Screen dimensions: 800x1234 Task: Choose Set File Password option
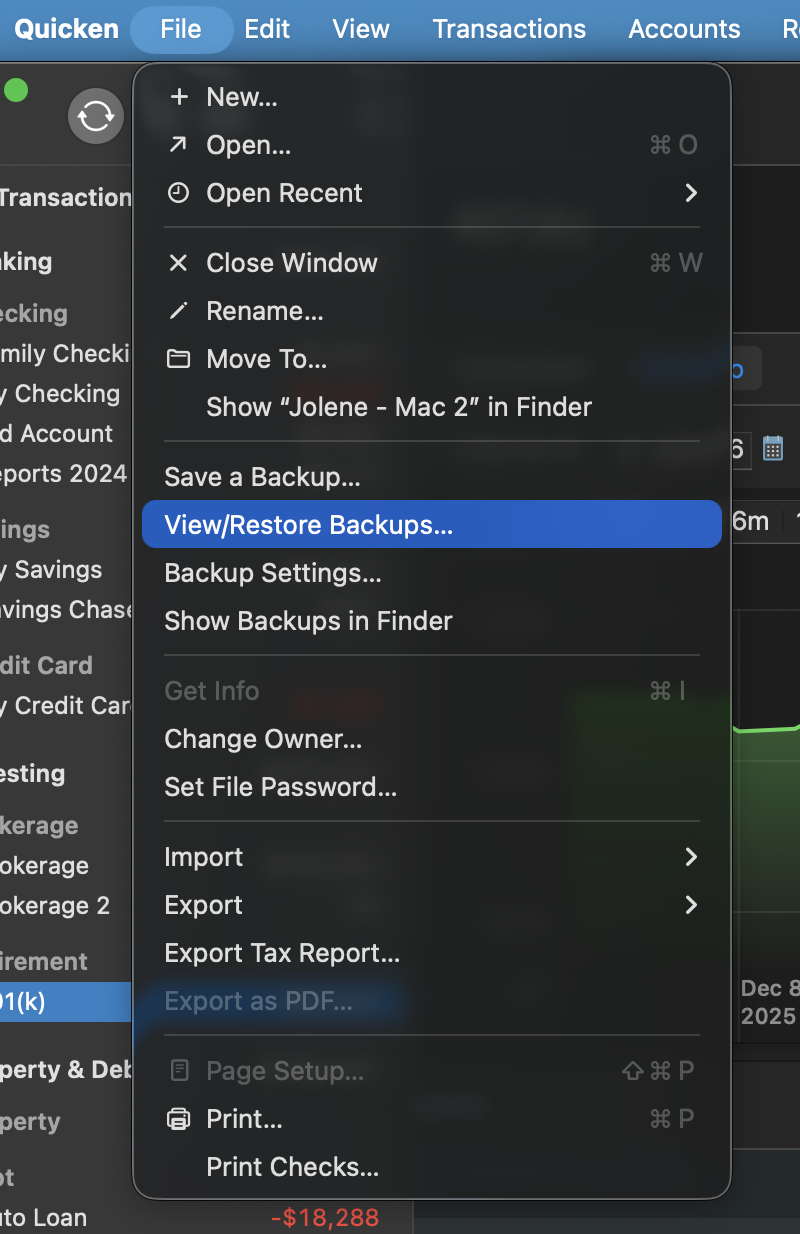pos(280,787)
